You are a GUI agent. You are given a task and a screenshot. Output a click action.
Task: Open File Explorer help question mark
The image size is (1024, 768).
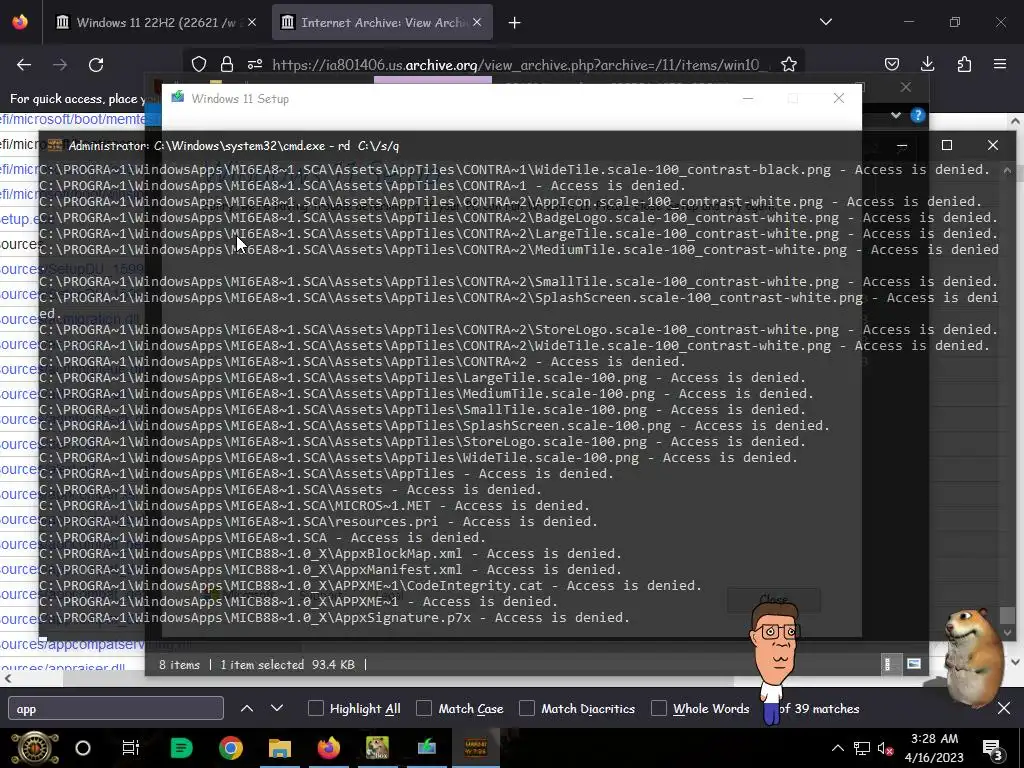click(x=918, y=116)
